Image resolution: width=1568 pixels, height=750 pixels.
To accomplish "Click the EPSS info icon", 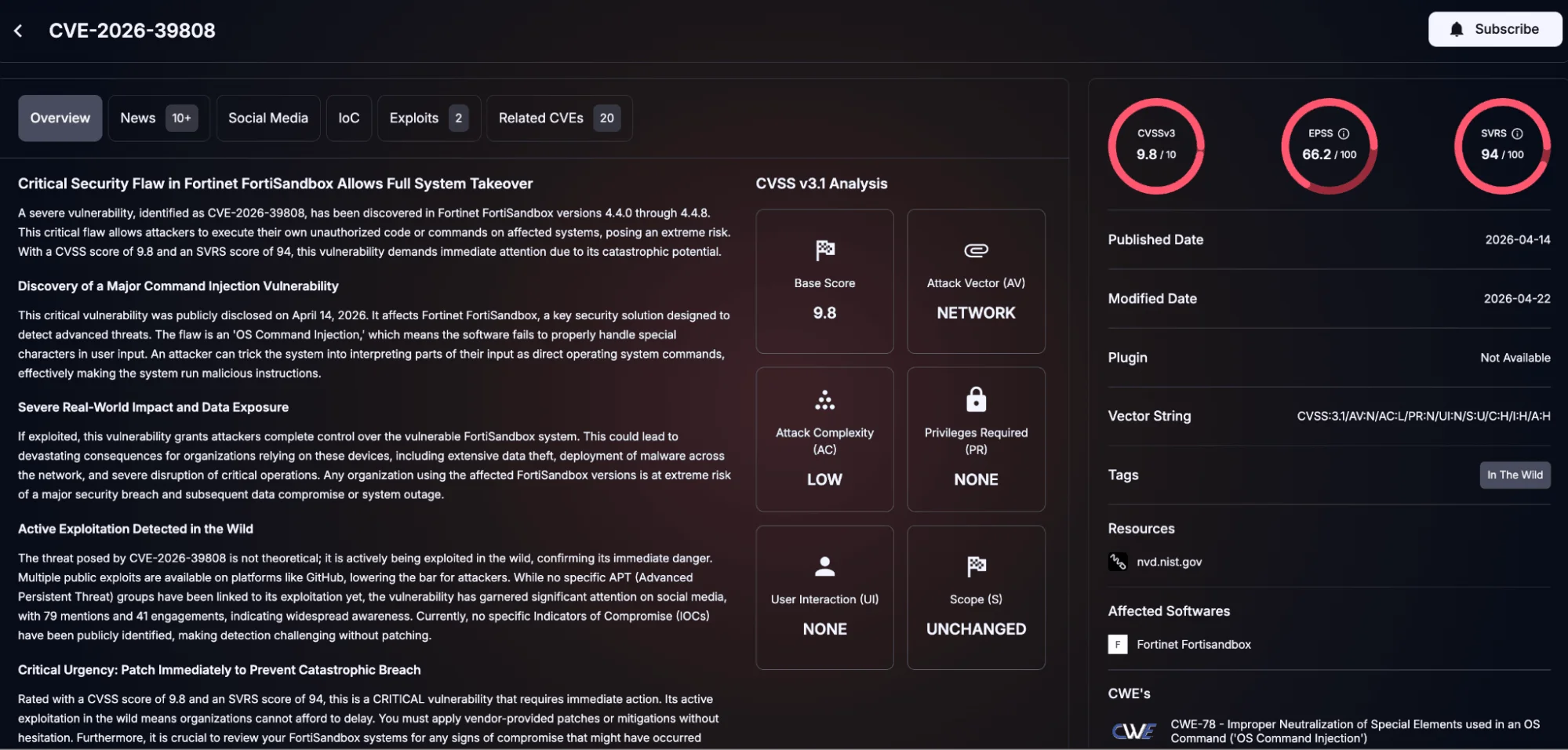I will [x=1343, y=133].
